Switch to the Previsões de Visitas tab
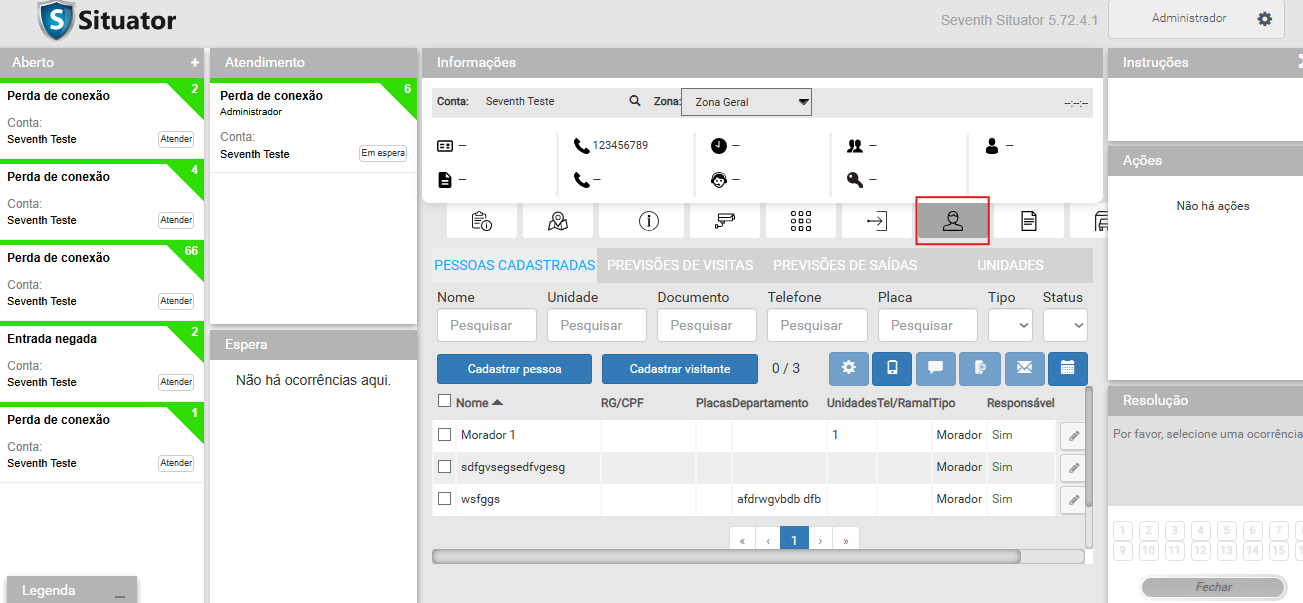Viewport: 1303px width, 603px height. coord(680,265)
